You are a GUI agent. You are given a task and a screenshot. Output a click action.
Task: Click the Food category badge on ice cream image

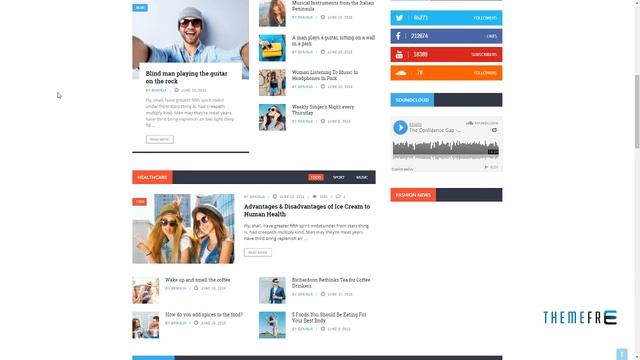click(139, 202)
